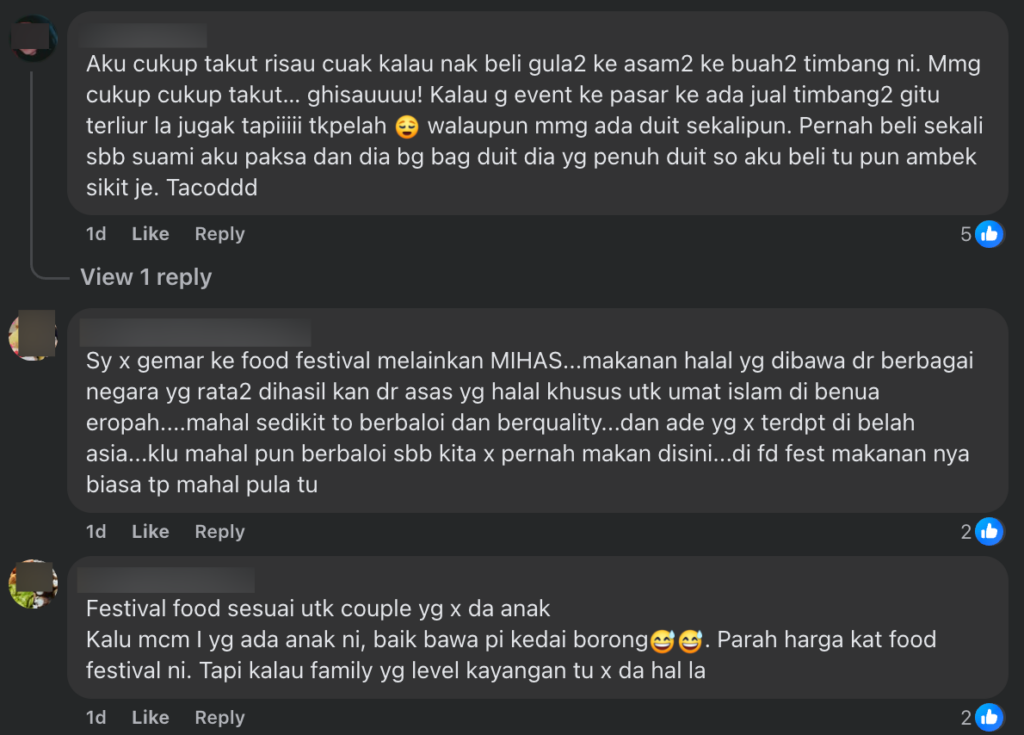The width and height of the screenshot is (1024, 735).
Task: Reply to the comment ending with Tacoddd
Action: click(219, 234)
